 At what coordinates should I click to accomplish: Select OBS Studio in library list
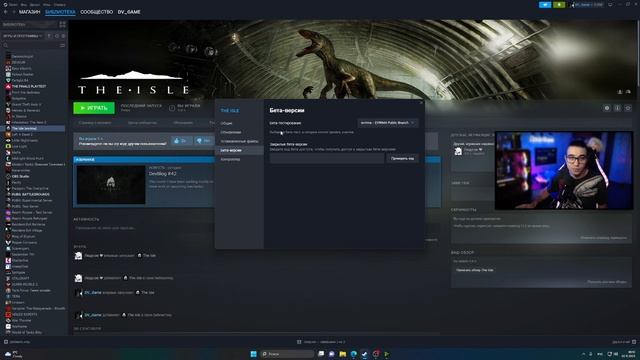pos(20,176)
